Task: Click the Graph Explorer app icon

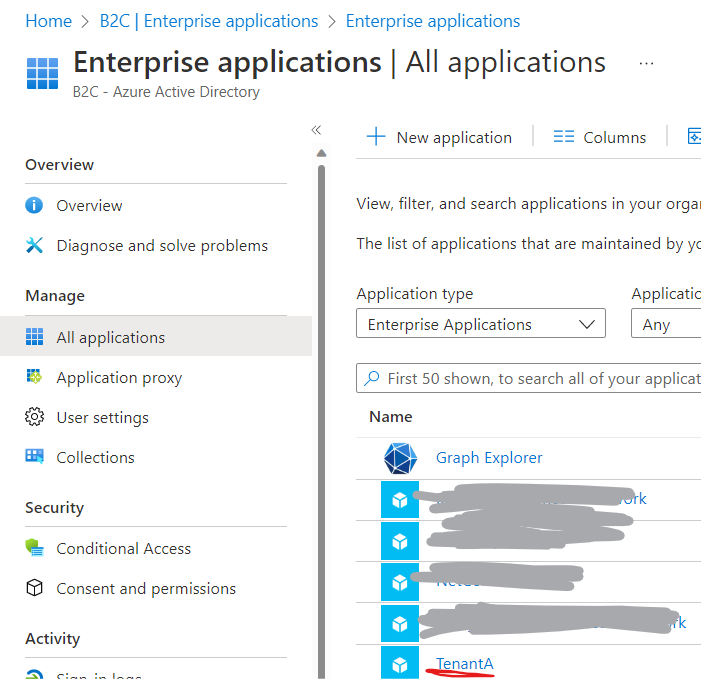Action: pyautogui.click(x=400, y=458)
